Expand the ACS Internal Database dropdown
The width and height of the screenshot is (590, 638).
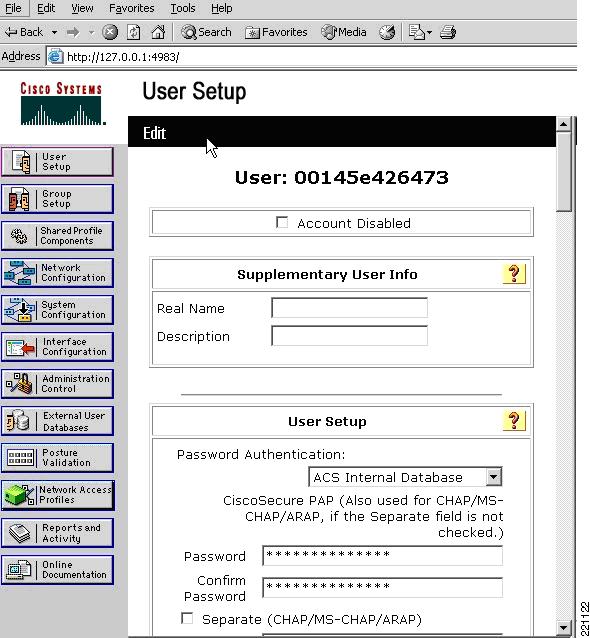coord(493,476)
